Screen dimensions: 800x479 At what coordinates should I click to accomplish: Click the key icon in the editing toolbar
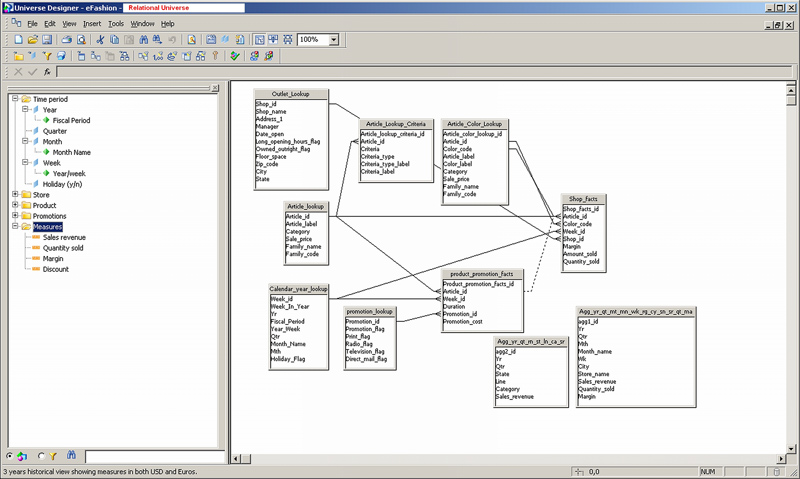pos(215,56)
